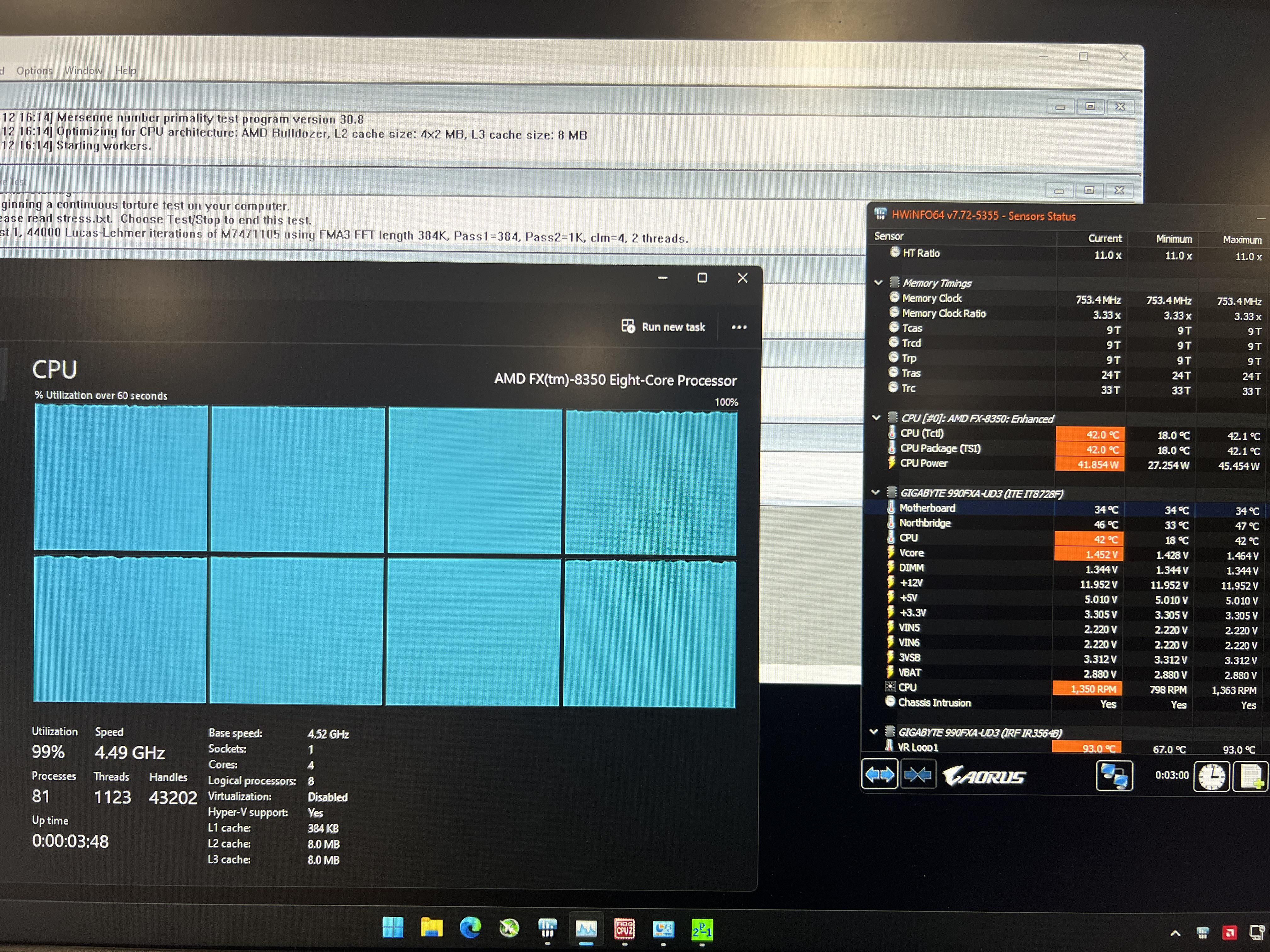Viewport: 1270px width, 952px height.
Task: Open File Explorer from the taskbar
Action: 431,927
